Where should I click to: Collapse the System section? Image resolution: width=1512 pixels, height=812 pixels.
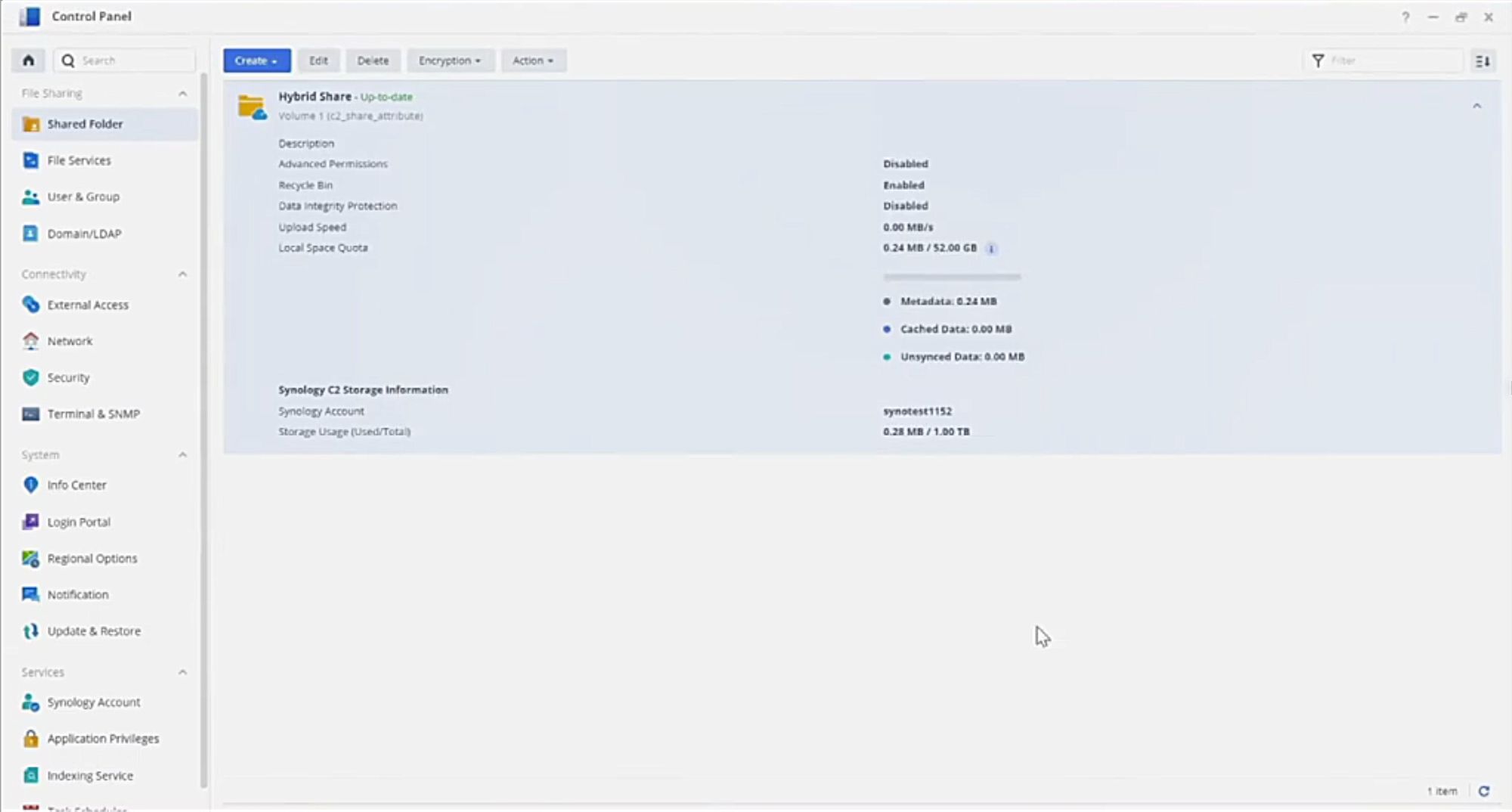[182, 455]
